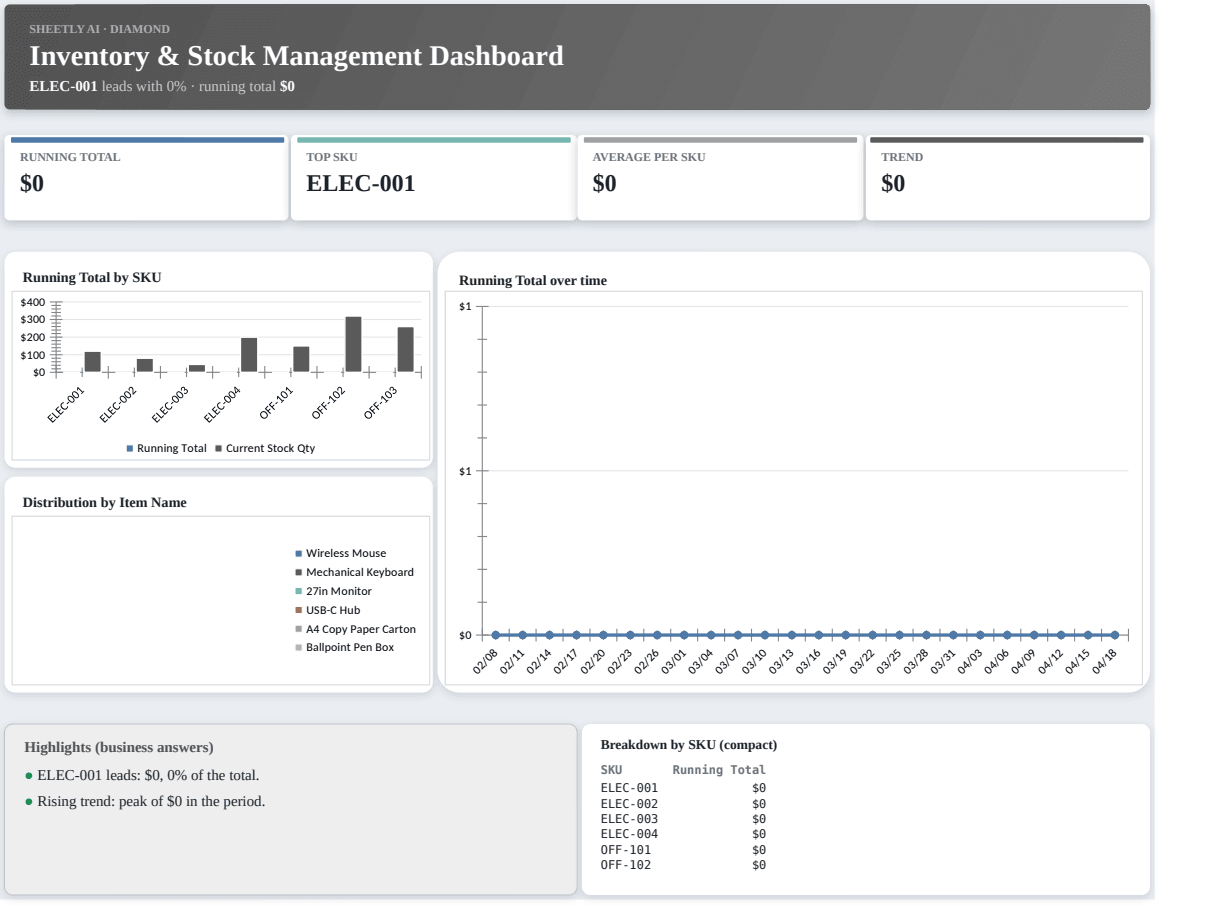Click the 02/20 date axis label
This screenshot has width=1227, height=922.
pyautogui.click(x=593, y=662)
